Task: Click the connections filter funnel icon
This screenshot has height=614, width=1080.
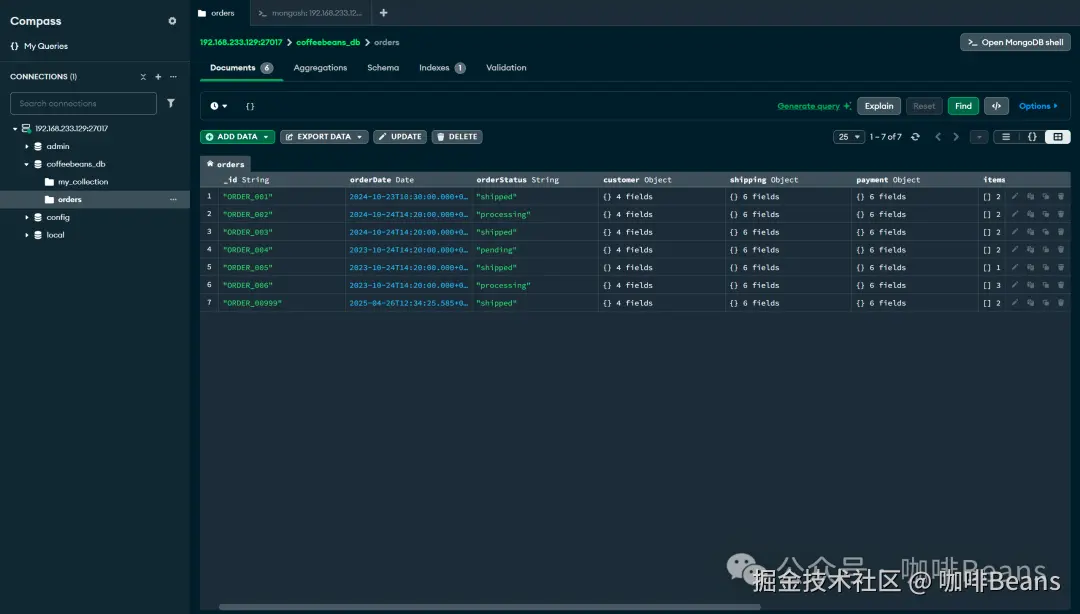Action: [171, 103]
